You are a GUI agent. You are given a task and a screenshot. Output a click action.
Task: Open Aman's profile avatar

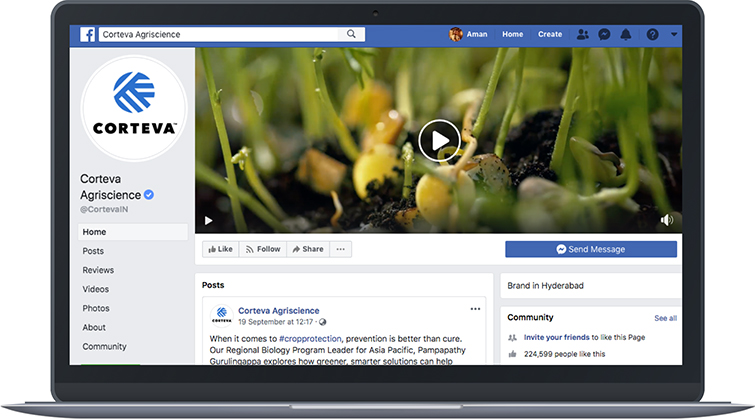456,34
